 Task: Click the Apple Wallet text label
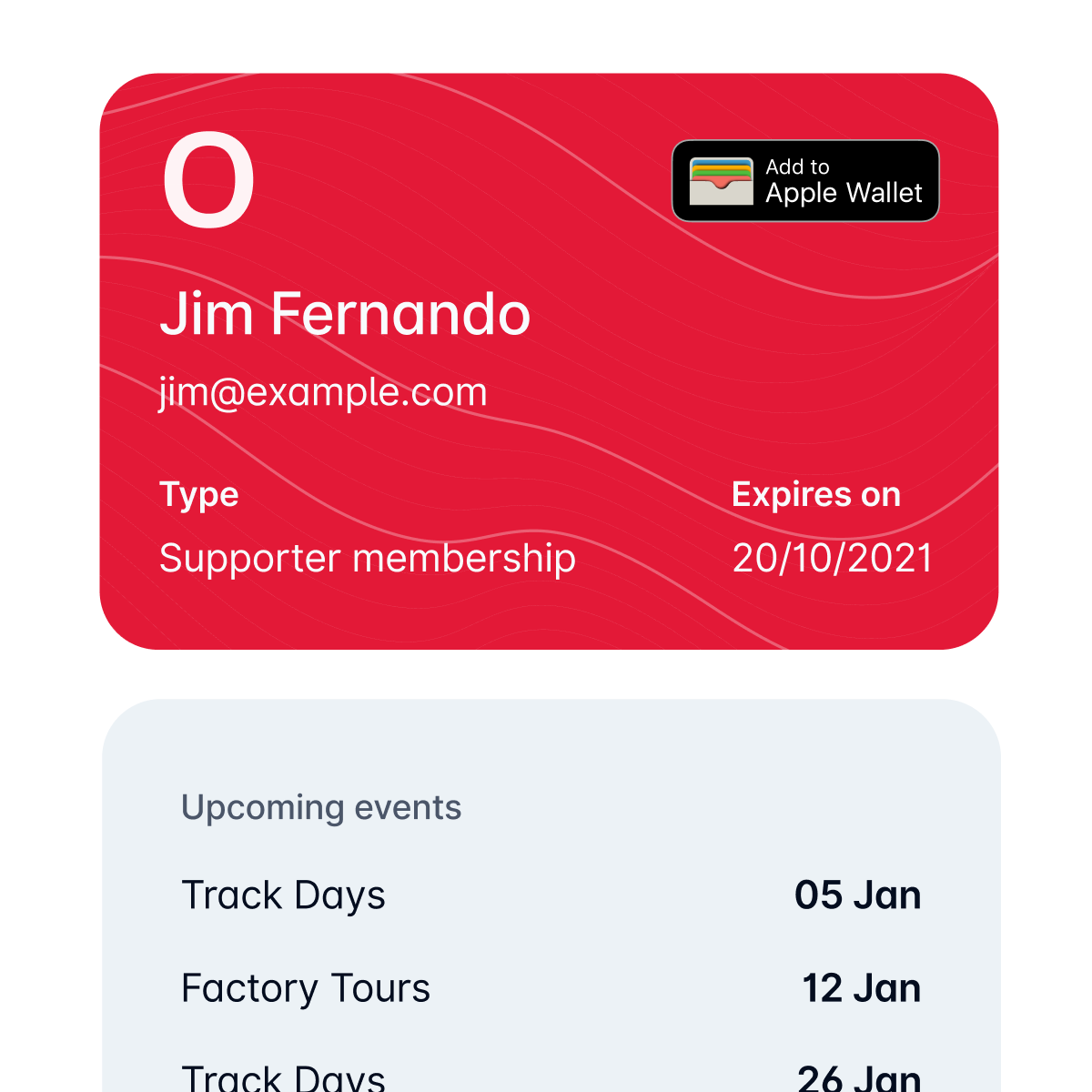844,194
